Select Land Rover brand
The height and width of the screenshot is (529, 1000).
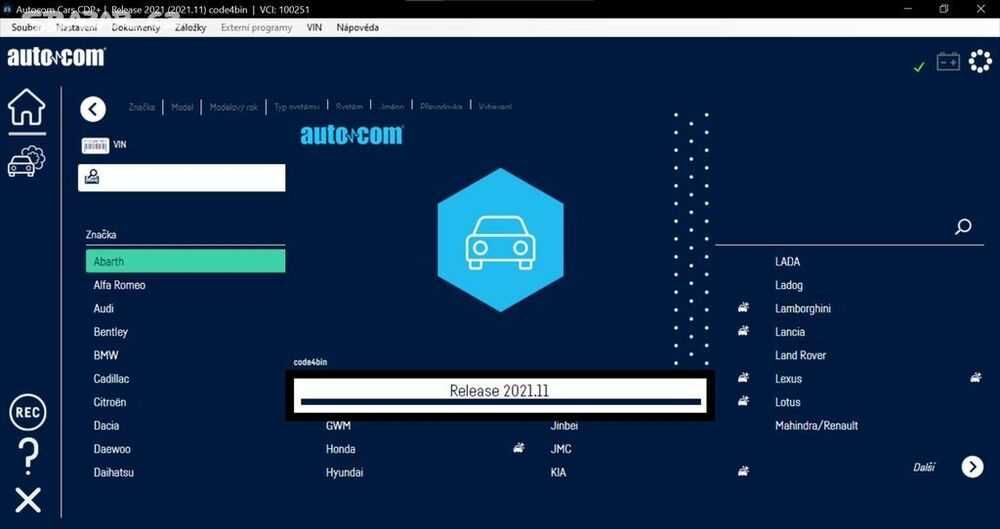pyautogui.click(x=800, y=355)
